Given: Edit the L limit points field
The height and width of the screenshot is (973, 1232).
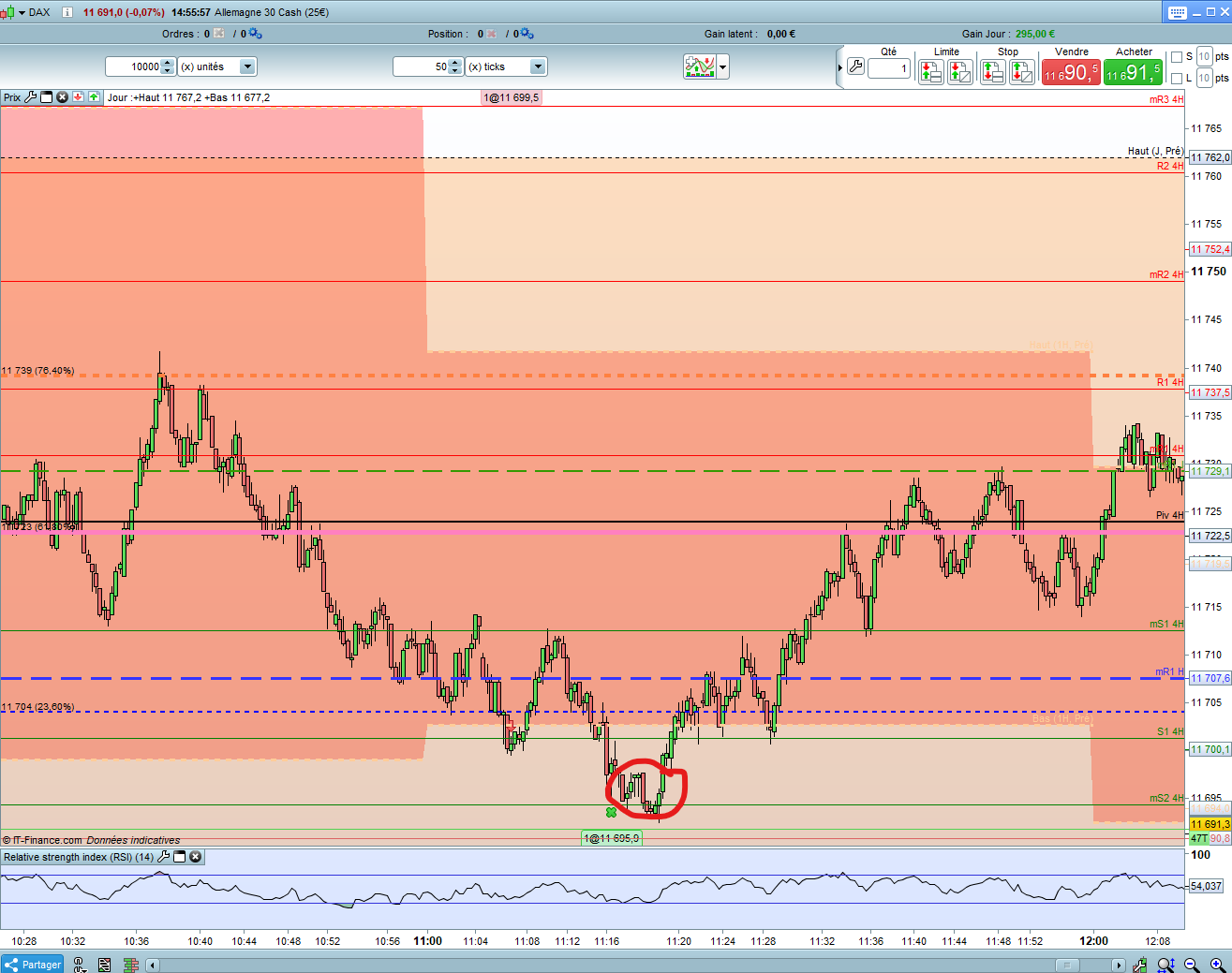Looking at the screenshot, I should click(x=1205, y=79).
